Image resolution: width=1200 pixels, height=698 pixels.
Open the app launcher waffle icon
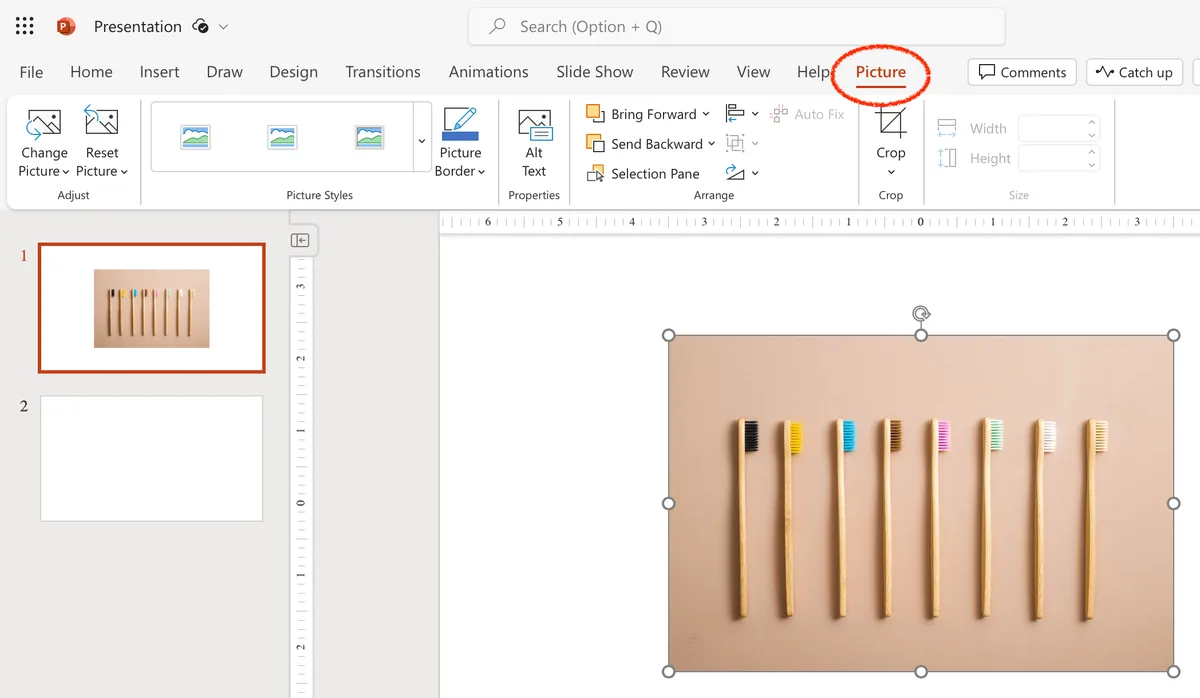[25, 26]
